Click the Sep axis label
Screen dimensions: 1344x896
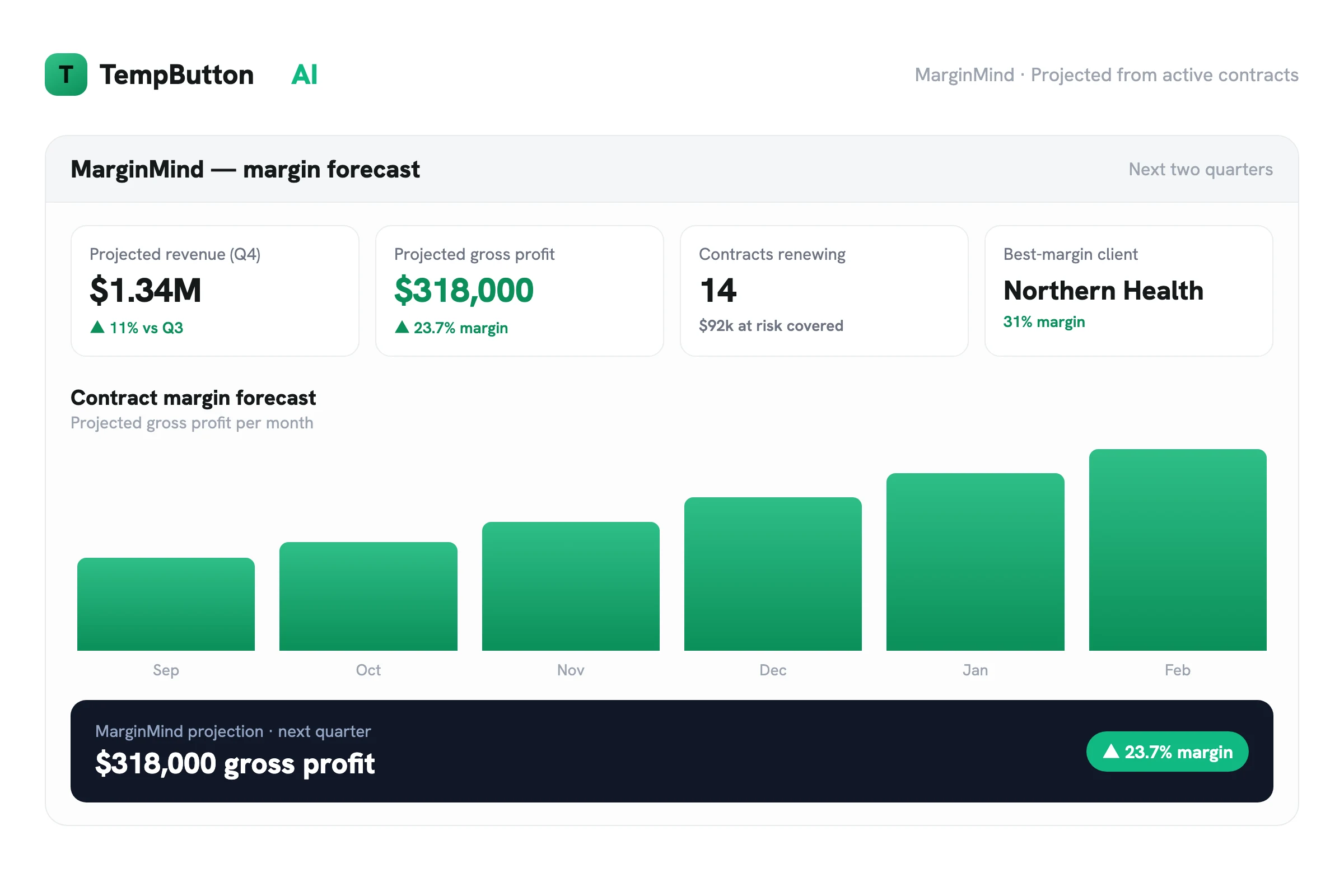pos(166,670)
